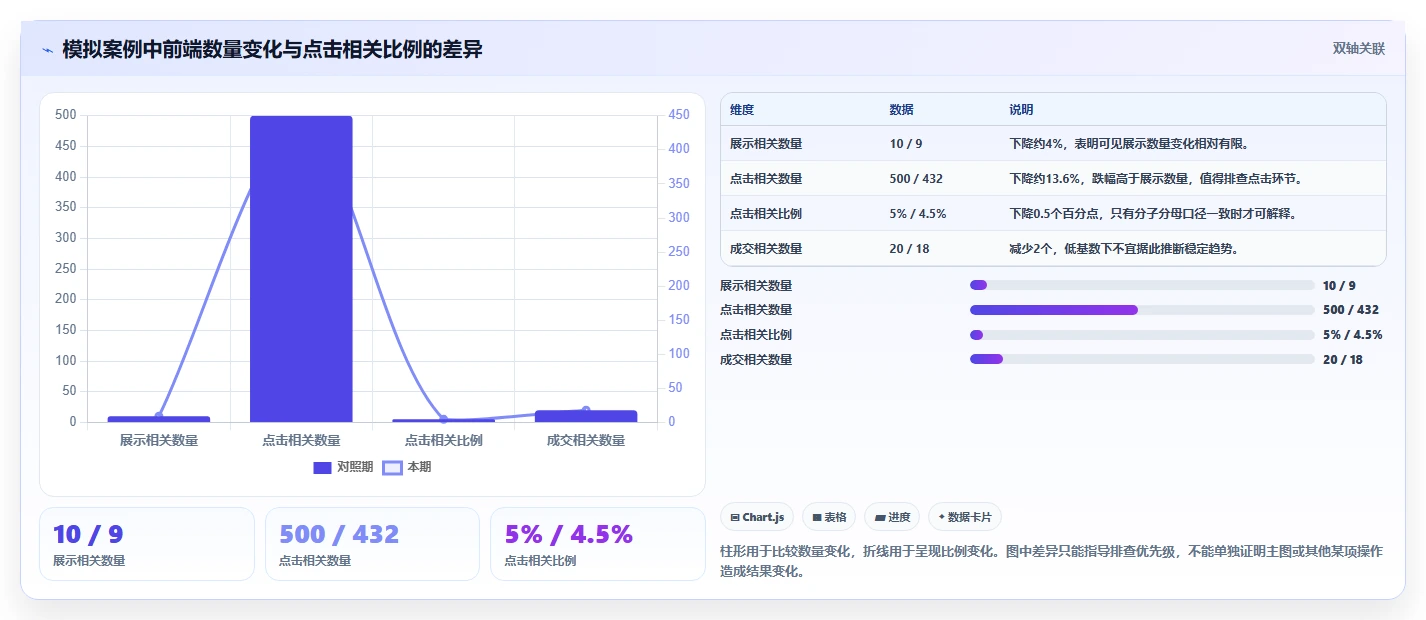Viewport: 1426px width, 620px height.
Task: Select the 5% / 4.5% stat card
Action: point(598,544)
